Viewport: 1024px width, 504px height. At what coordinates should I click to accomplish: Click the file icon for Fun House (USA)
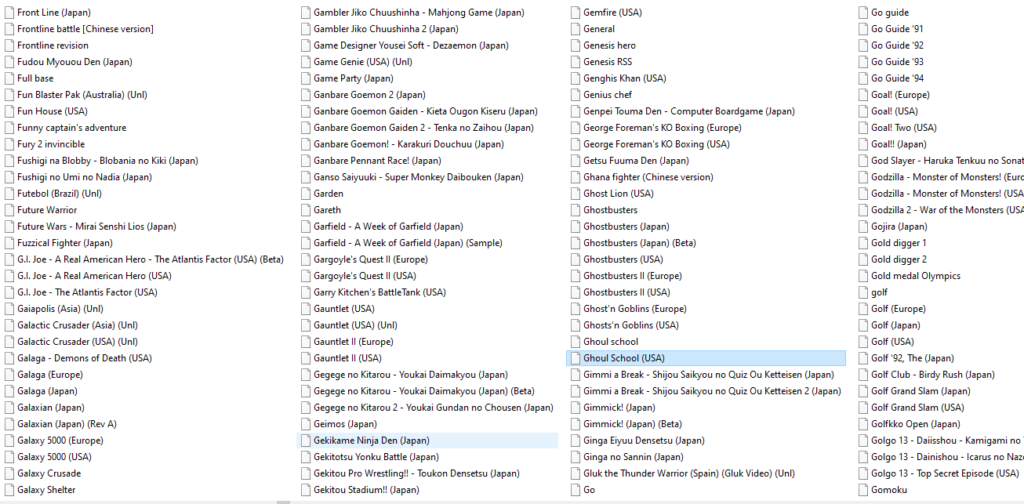click(x=8, y=111)
